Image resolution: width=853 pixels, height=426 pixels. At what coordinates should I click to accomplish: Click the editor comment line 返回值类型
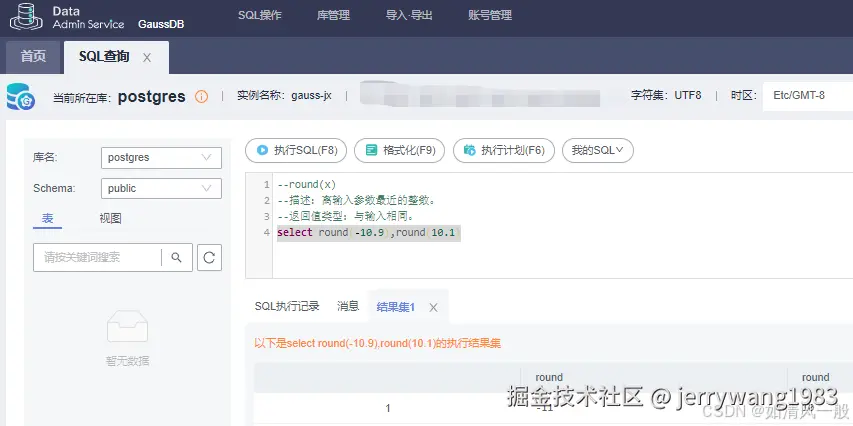pyautogui.click(x=346, y=217)
